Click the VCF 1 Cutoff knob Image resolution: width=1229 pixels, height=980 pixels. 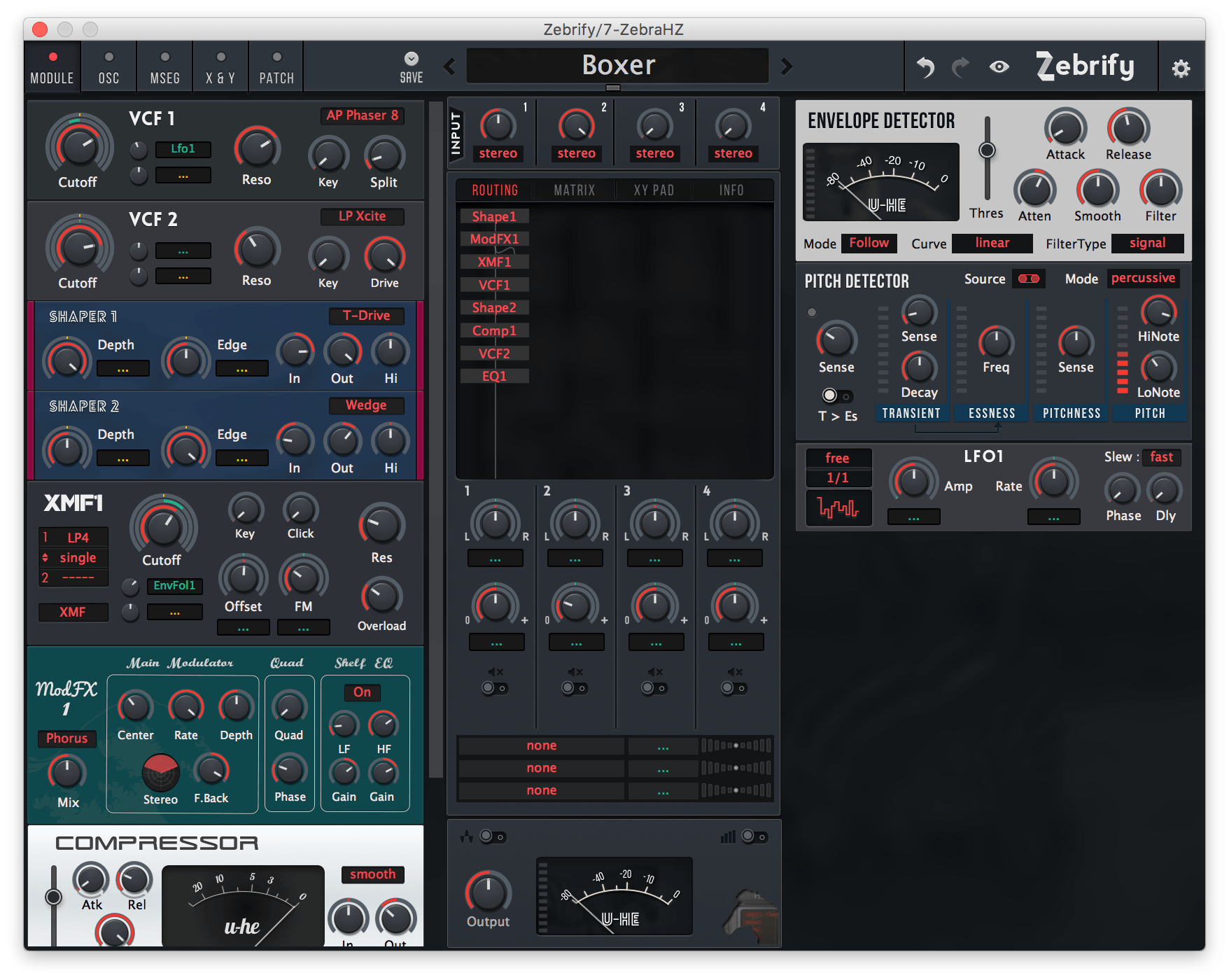[x=79, y=146]
